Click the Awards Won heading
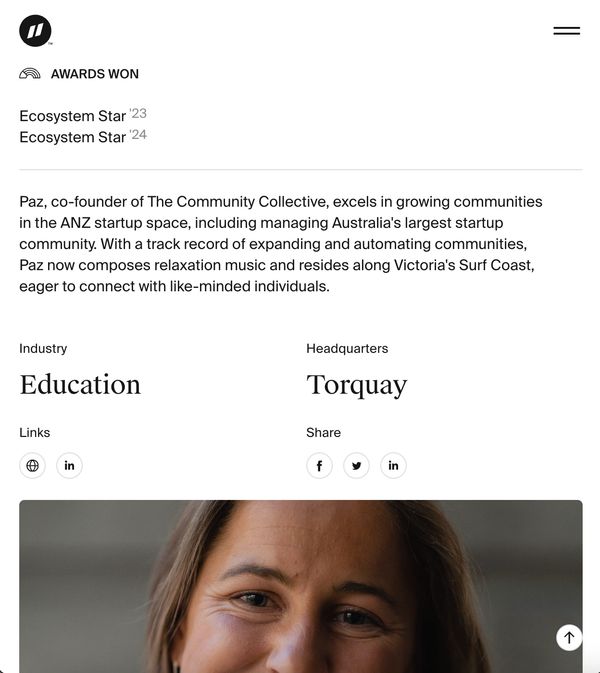Image resolution: width=600 pixels, height=673 pixels. 95,74
